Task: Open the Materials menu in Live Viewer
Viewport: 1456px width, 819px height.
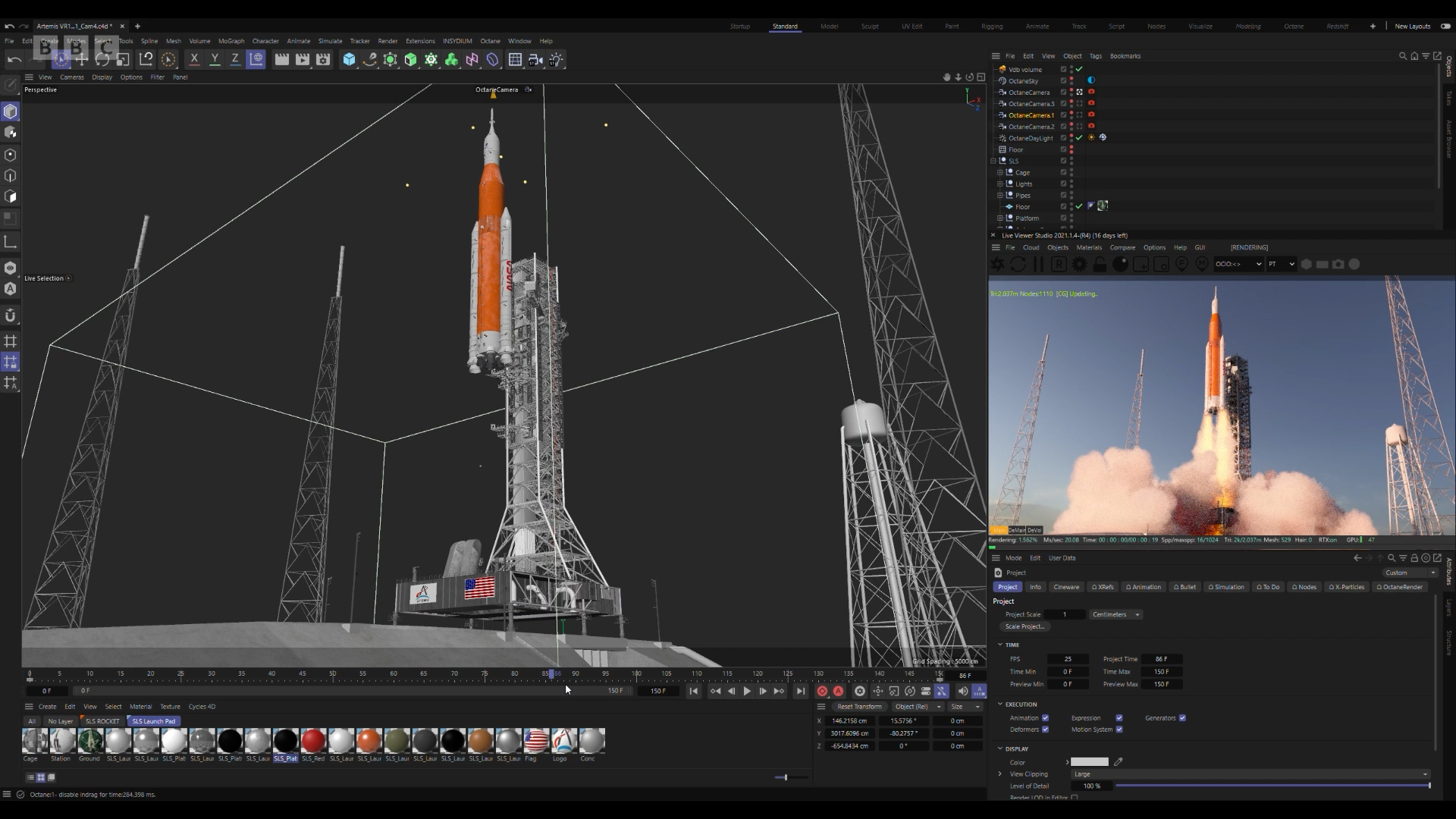Action: pyautogui.click(x=1089, y=247)
